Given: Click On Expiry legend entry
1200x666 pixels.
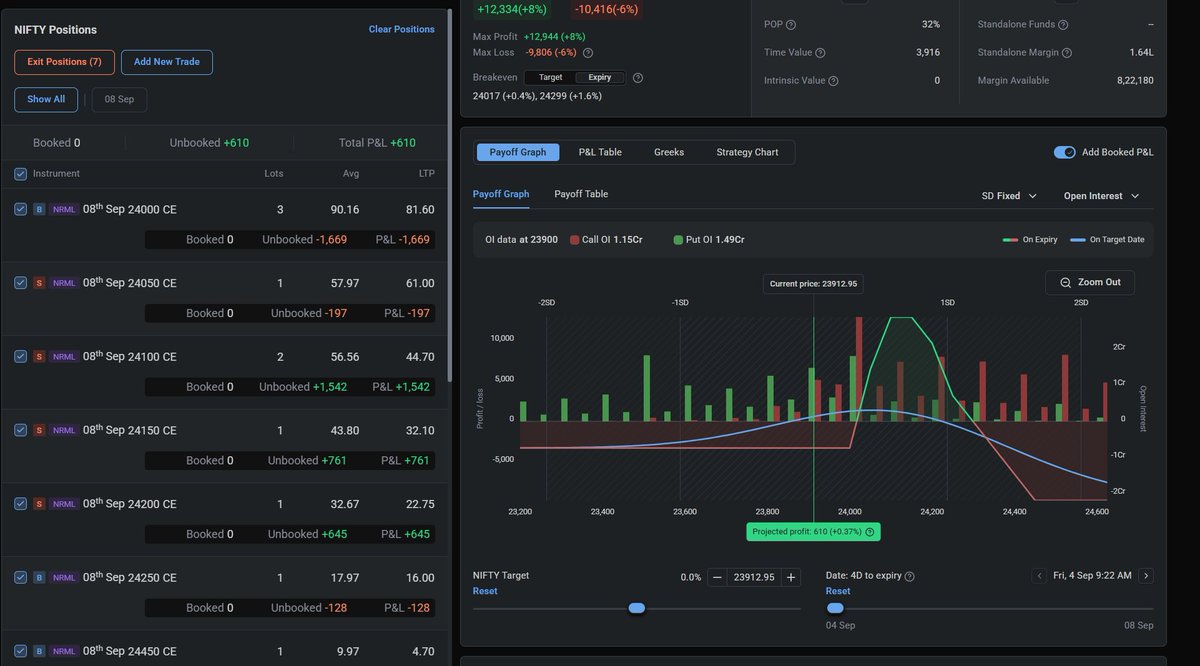Looking at the screenshot, I should coord(1028,240).
